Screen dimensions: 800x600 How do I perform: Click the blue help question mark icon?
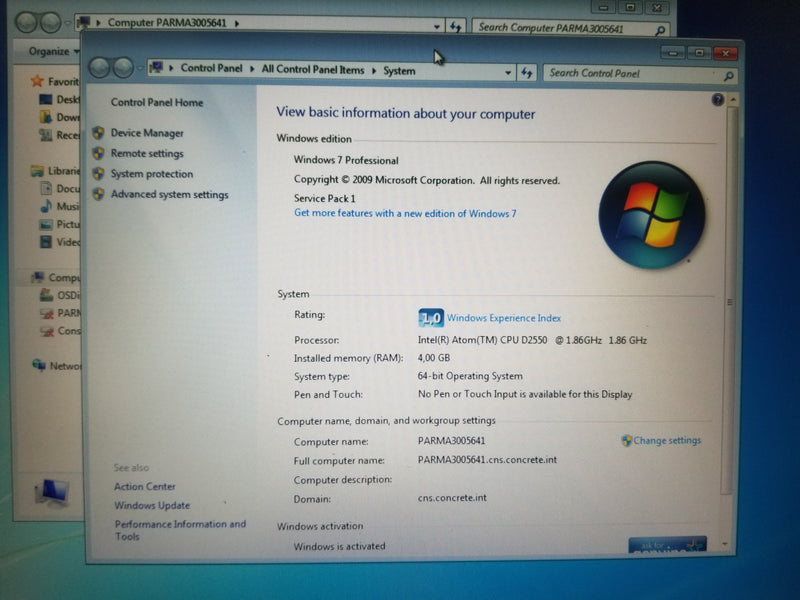pos(717,100)
